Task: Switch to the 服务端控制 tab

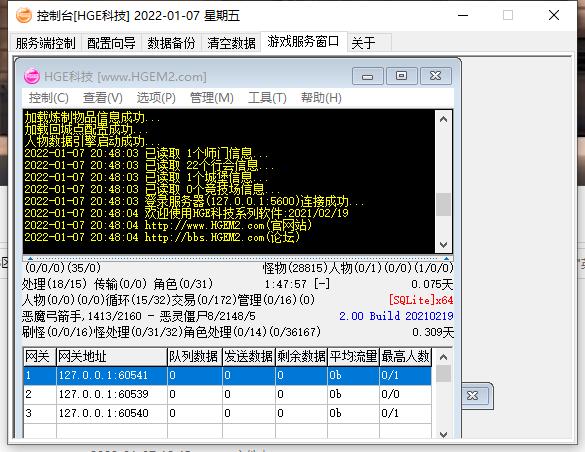Action: (x=46, y=43)
